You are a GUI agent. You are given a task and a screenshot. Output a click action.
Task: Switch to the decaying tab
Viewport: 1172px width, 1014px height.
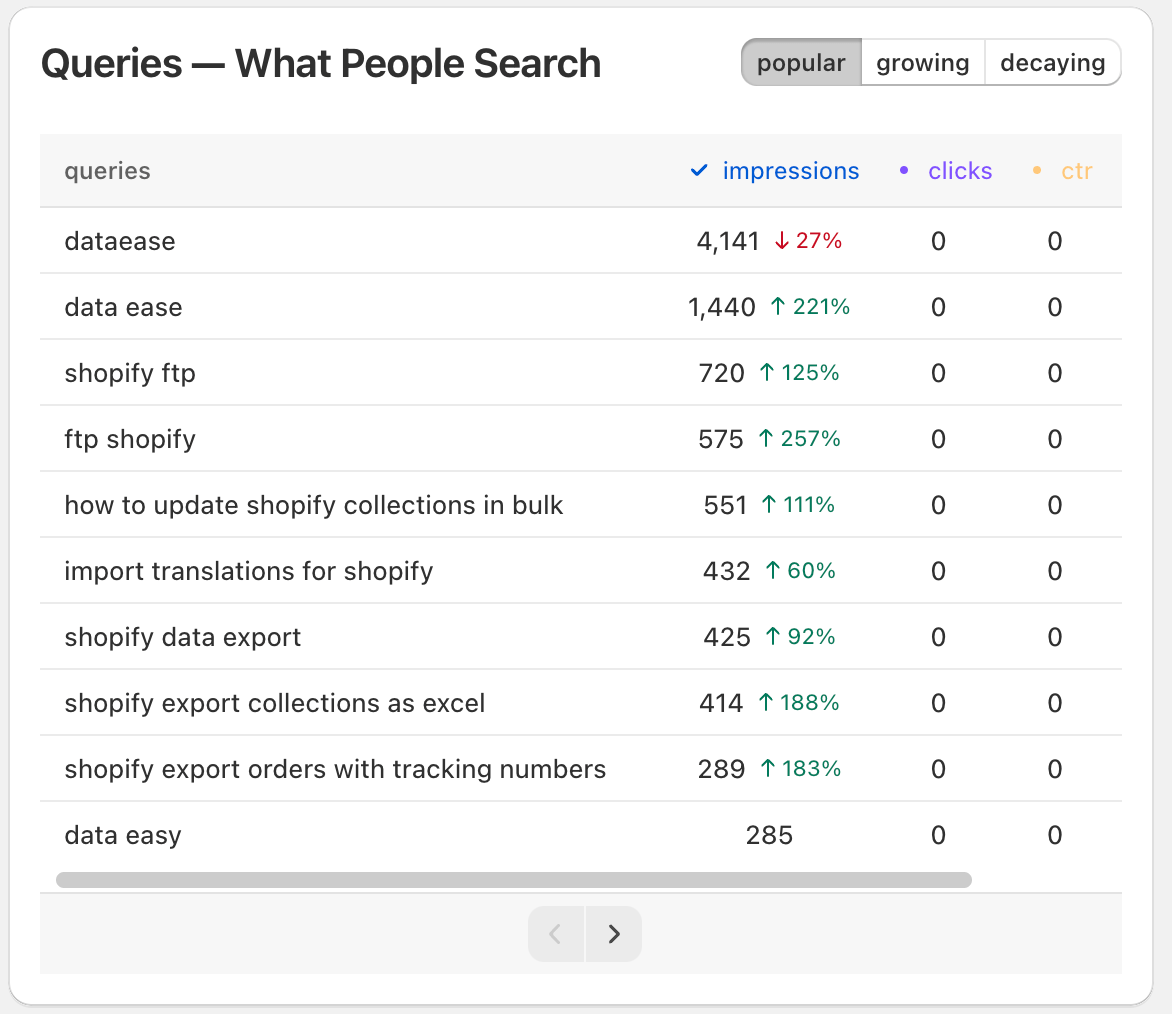tap(1052, 63)
